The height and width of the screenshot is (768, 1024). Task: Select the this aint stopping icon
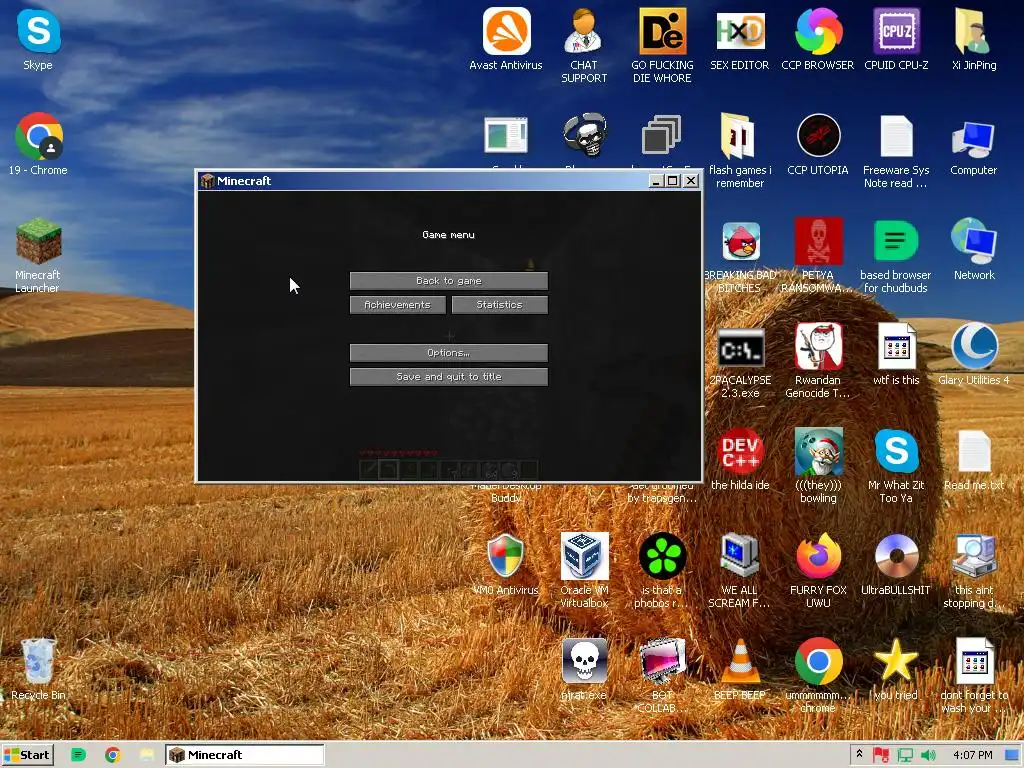tap(974, 571)
